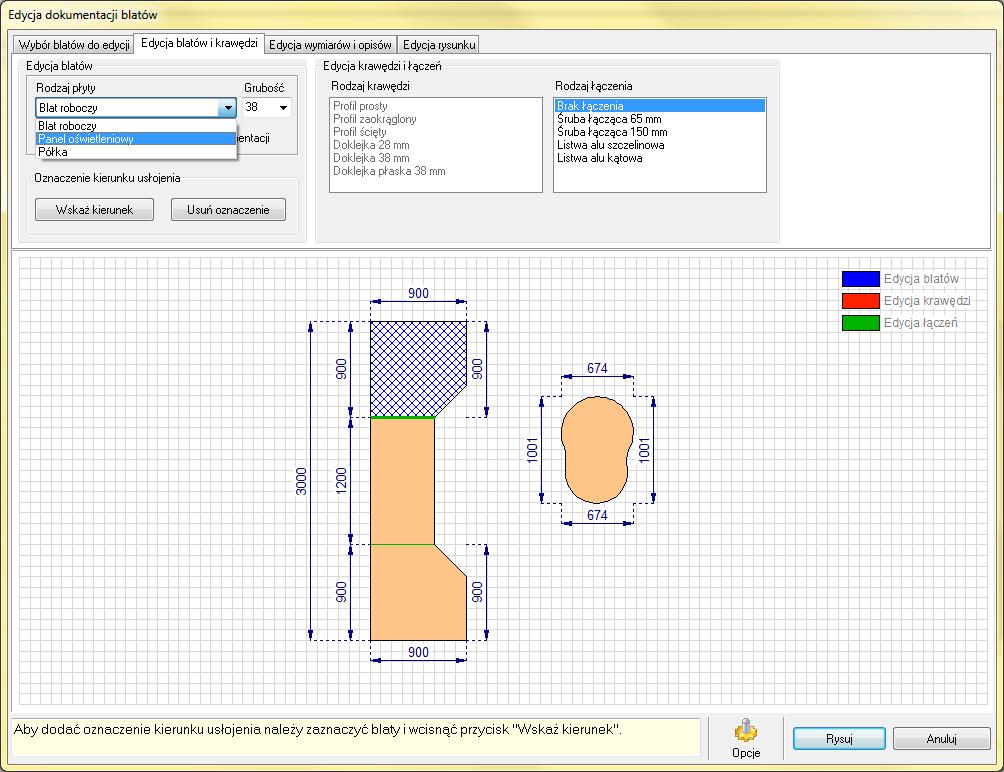Select Profil prosty edge type
The image size is (1004, 772).
(x=435, y=106)
